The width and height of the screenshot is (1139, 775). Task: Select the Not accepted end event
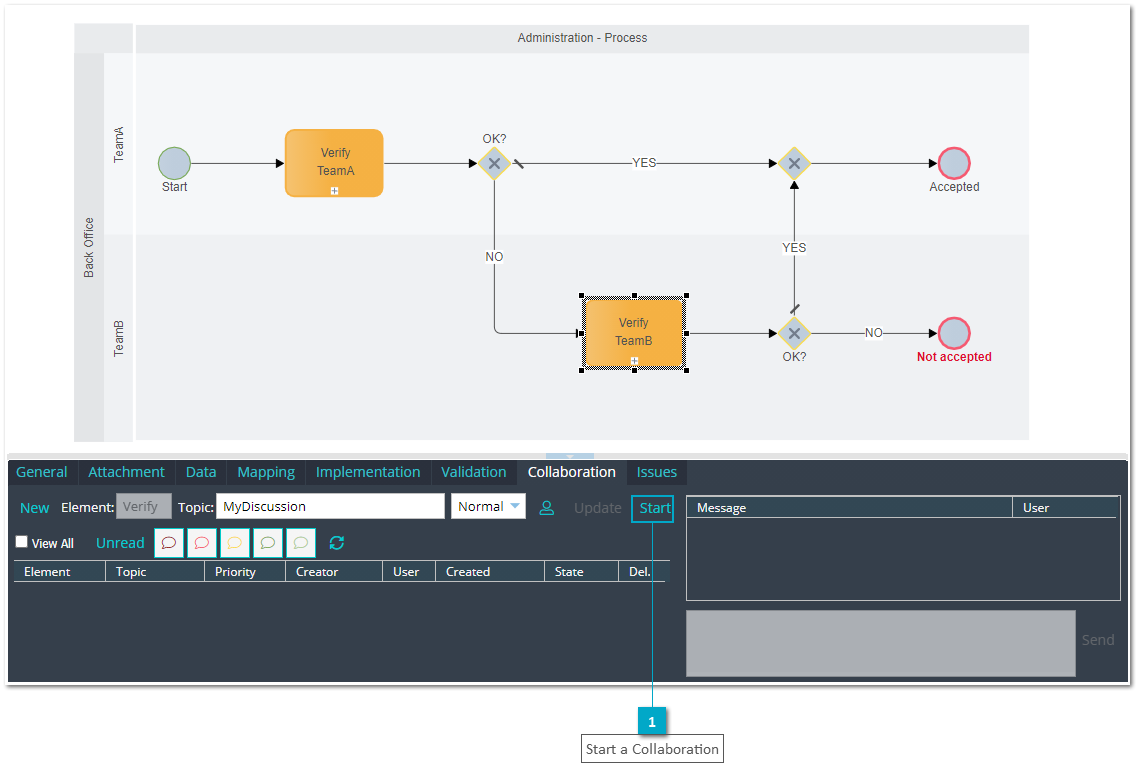point(954,333)
